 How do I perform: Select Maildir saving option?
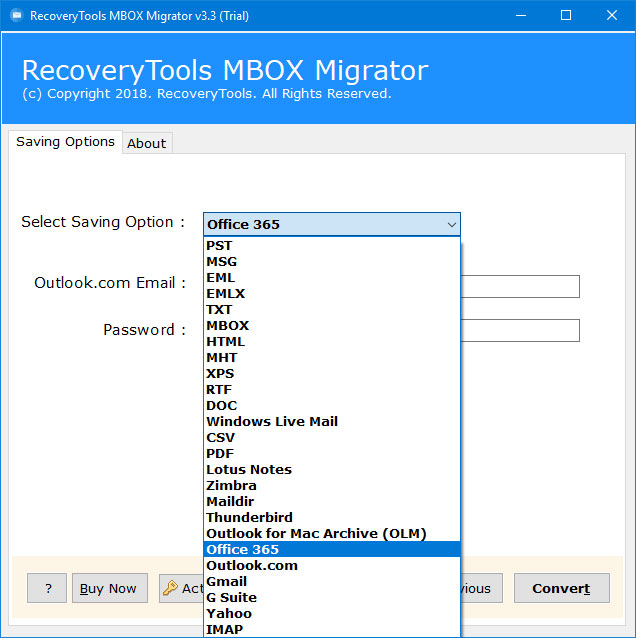pos(332,502)
